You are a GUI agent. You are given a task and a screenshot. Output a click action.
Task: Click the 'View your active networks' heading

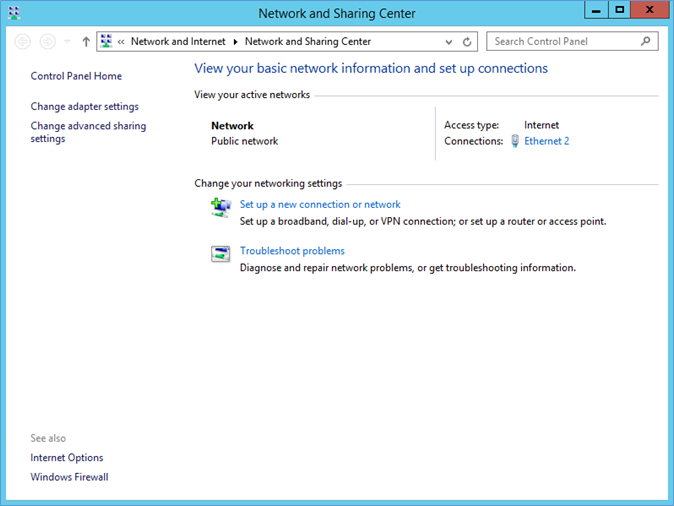252,95
